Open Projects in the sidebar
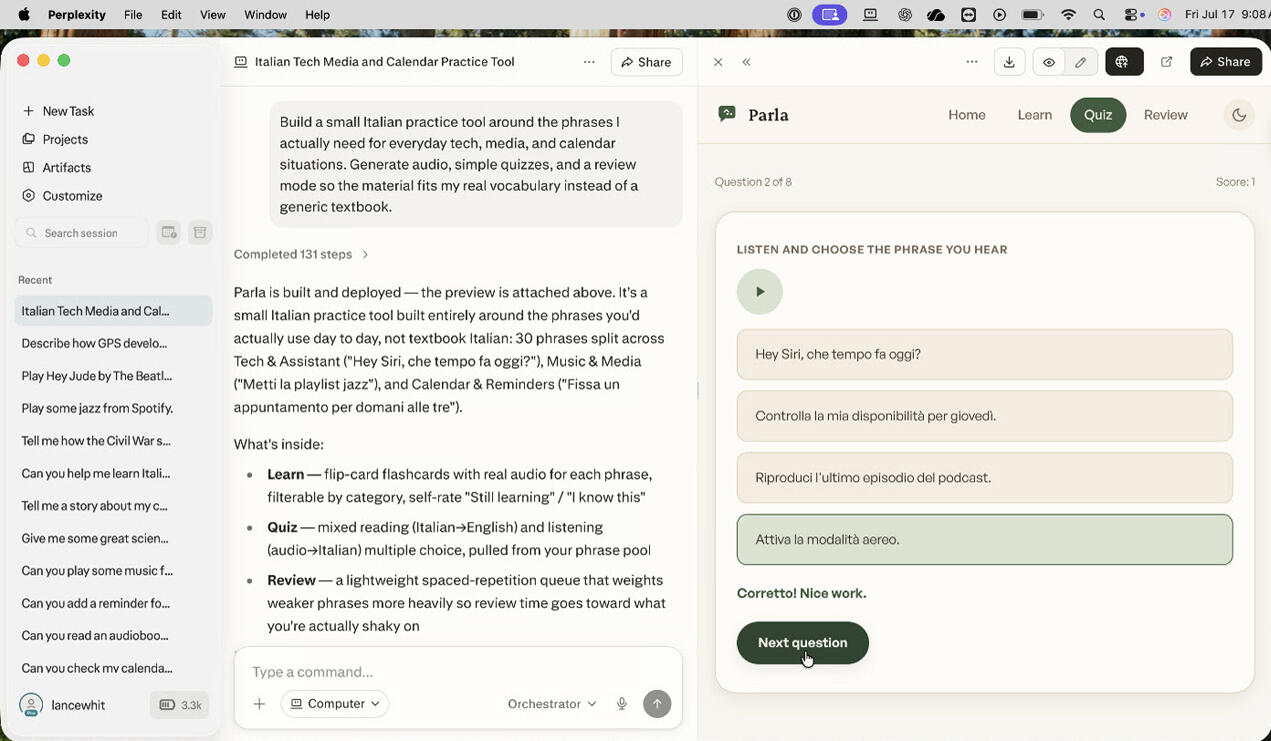The height and width of the screenshot is (741, 1271). (x=55, y=139)
